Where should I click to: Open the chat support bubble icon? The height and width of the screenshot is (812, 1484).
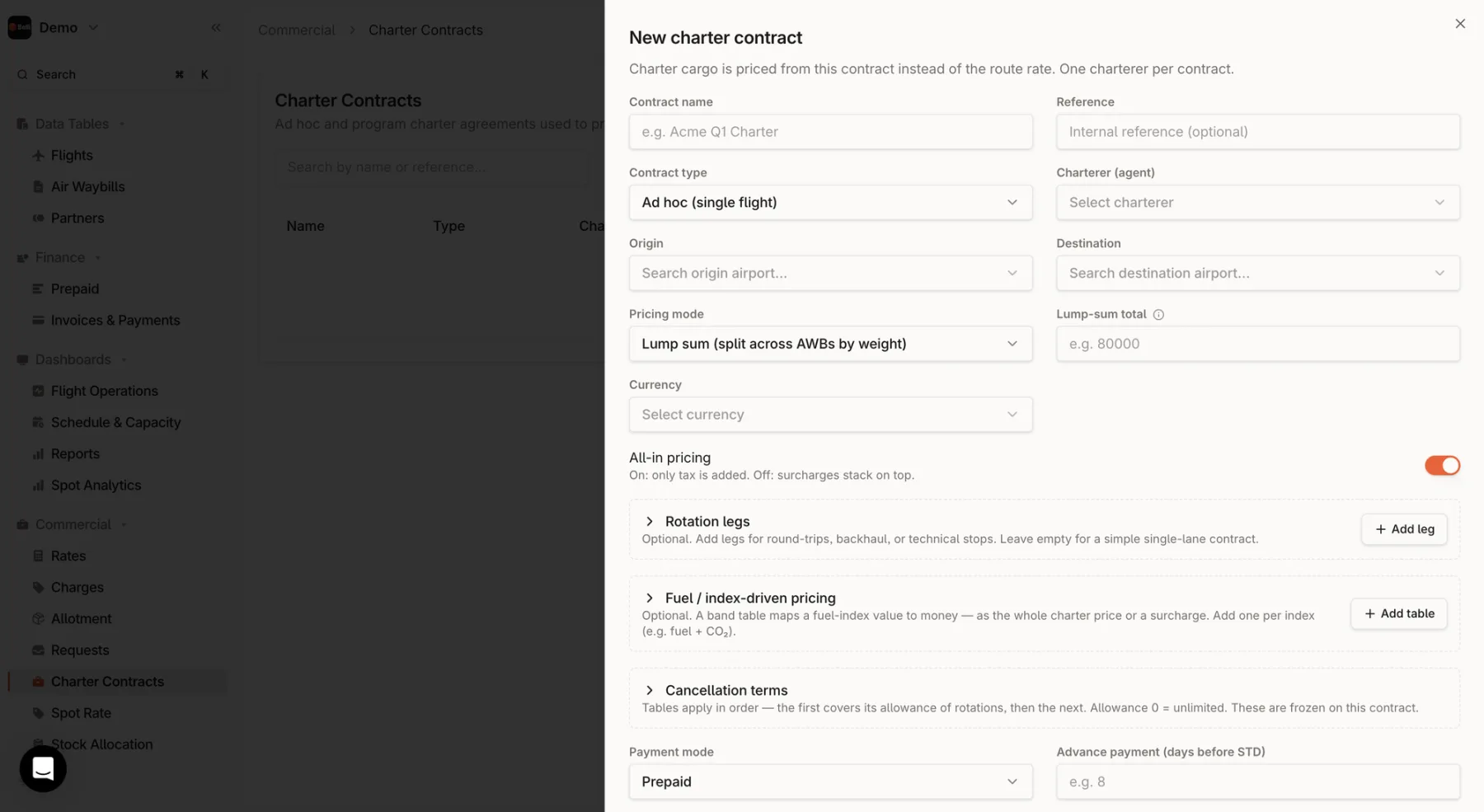click(x=43, y=768)
